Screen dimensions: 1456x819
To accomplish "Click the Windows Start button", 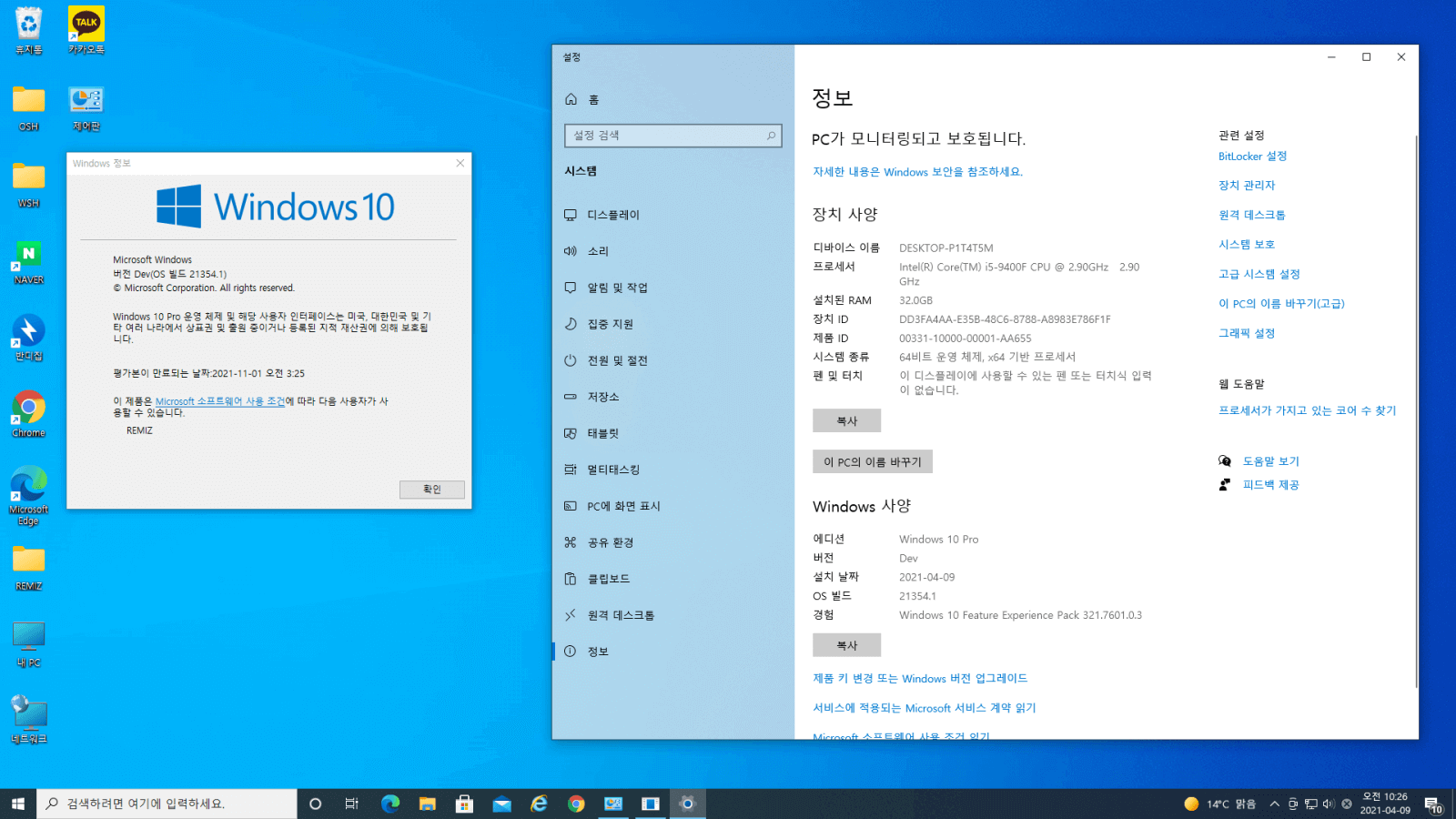I will point(18,804).
